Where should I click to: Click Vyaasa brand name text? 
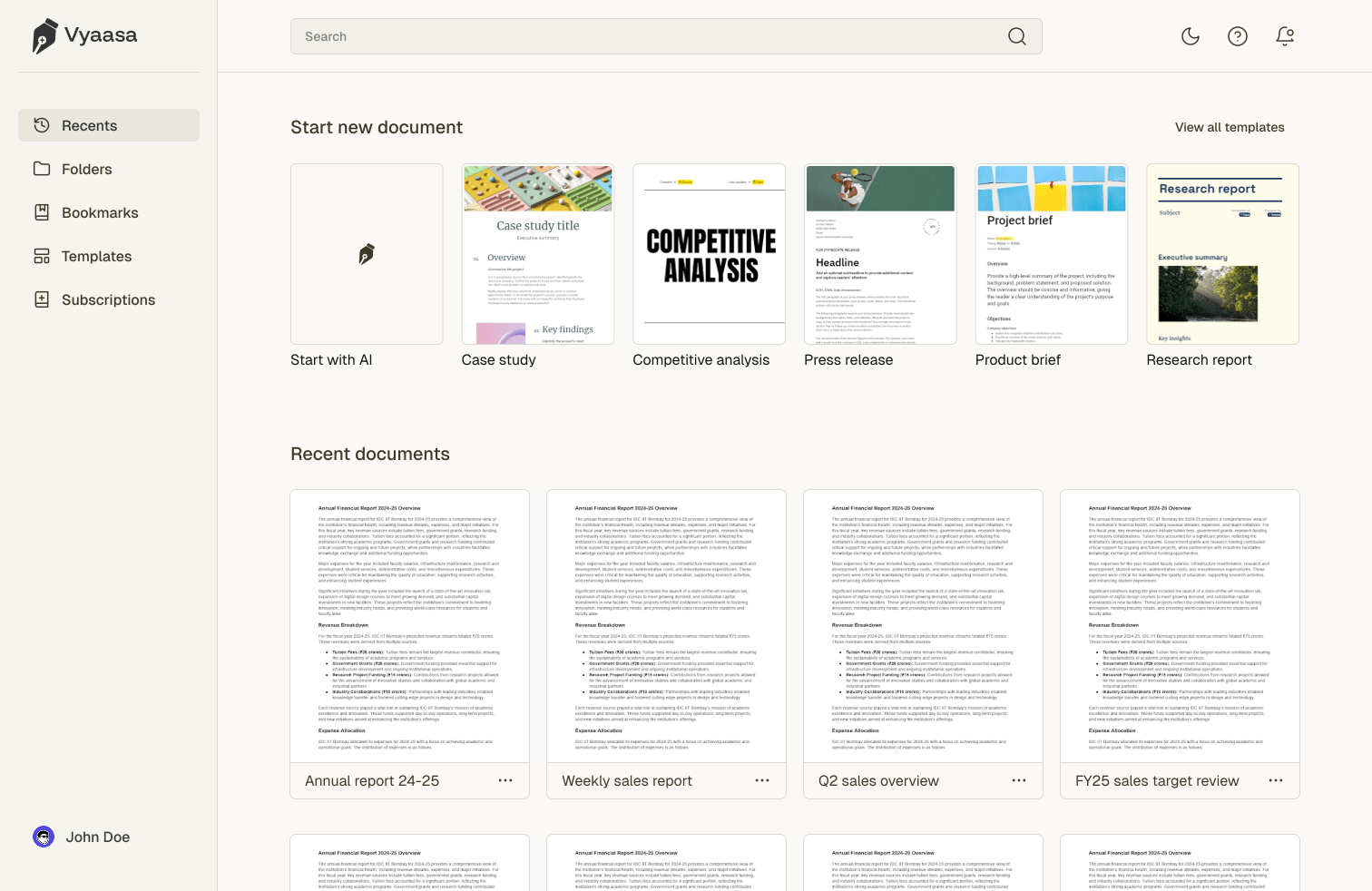pyautogui.click(x=101, y=35)
